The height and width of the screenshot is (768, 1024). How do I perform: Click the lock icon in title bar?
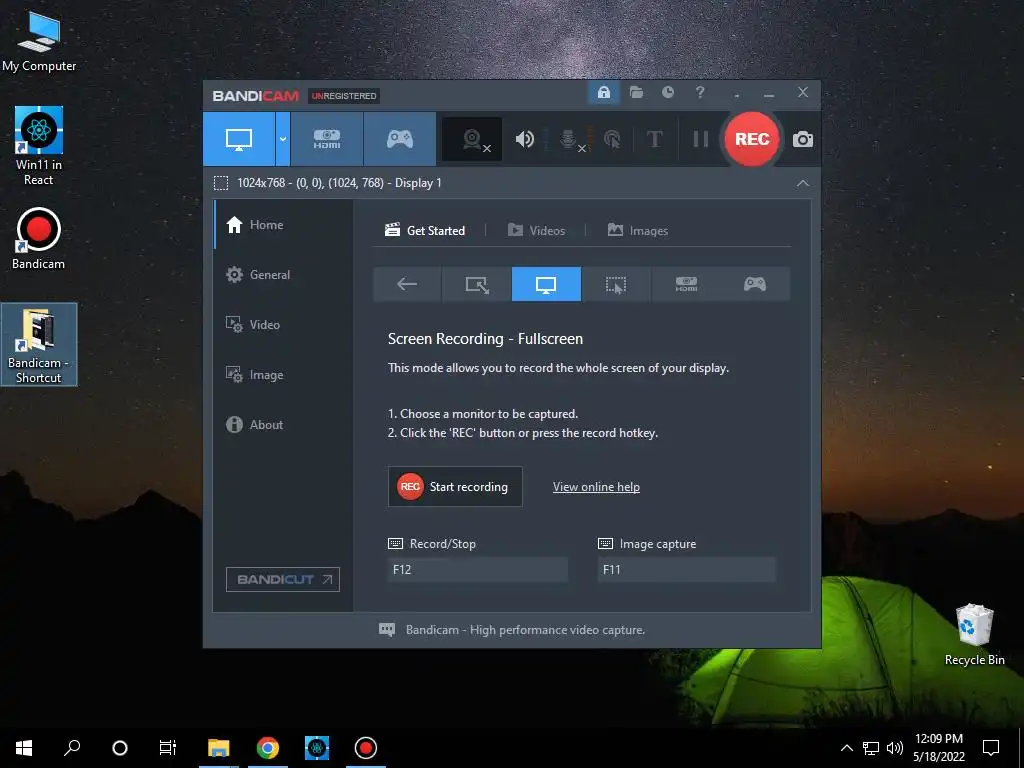(x=603, y=92)
